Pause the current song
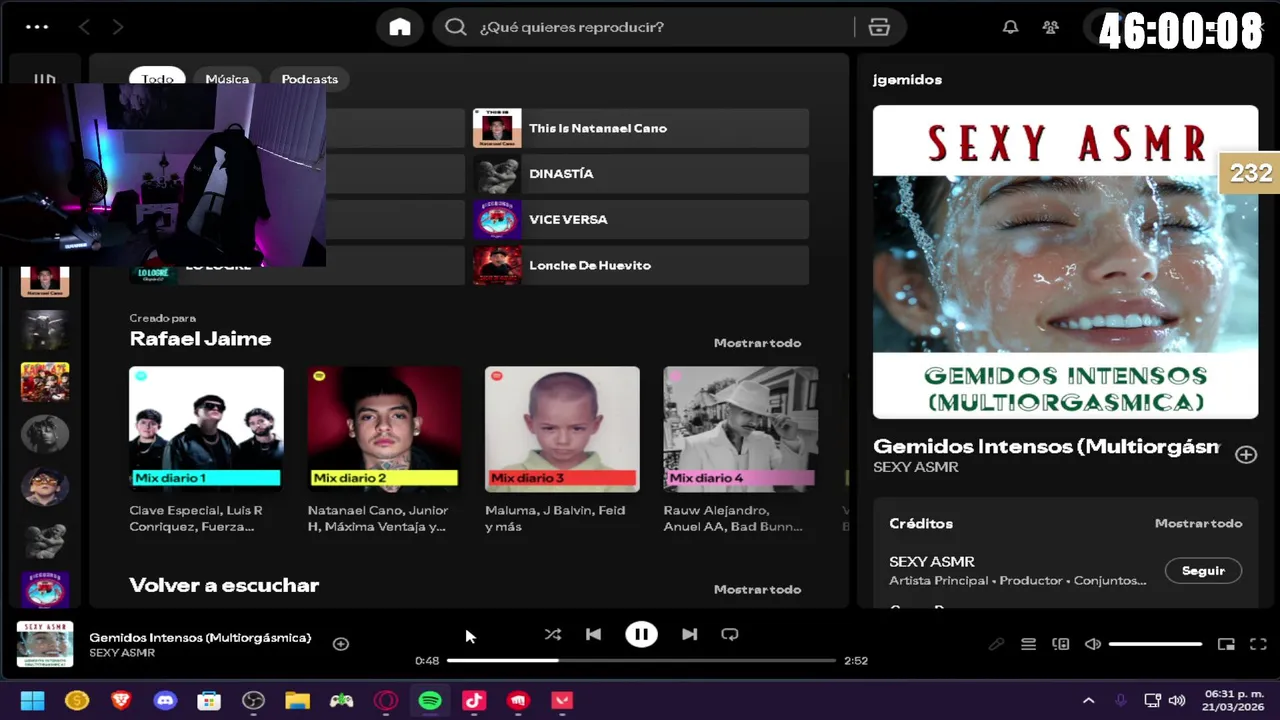Screen dimensions: 1280x720 coord(641,634)
